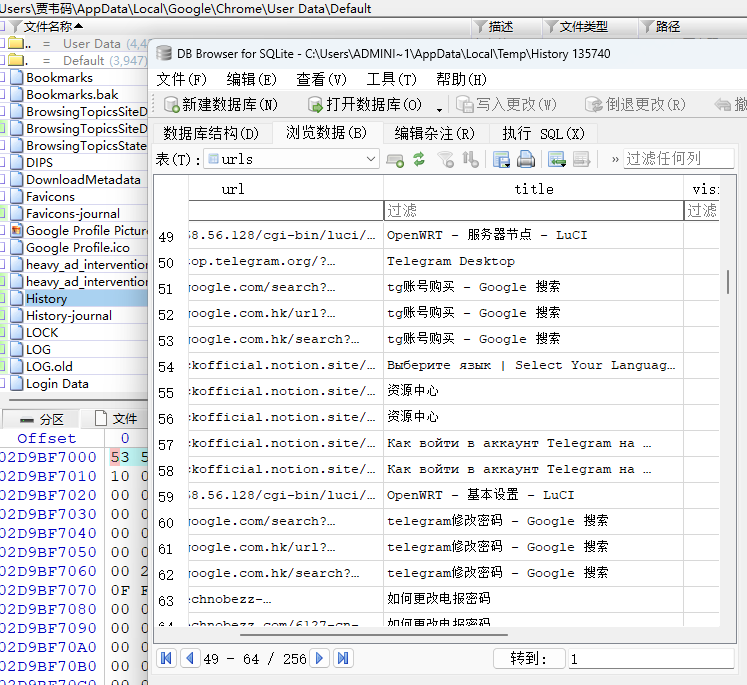Open the 文件(F) menu

pyautogui.click(x=181, y=79)
